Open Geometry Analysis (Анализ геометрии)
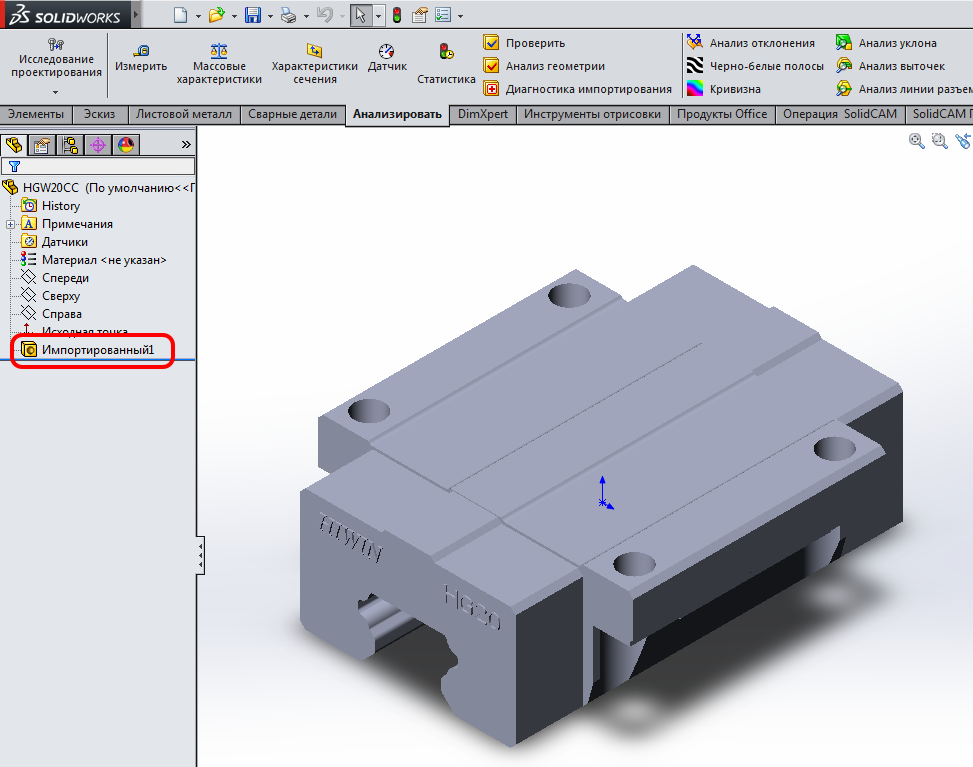973x767 pixels. (x=544, y=66)
